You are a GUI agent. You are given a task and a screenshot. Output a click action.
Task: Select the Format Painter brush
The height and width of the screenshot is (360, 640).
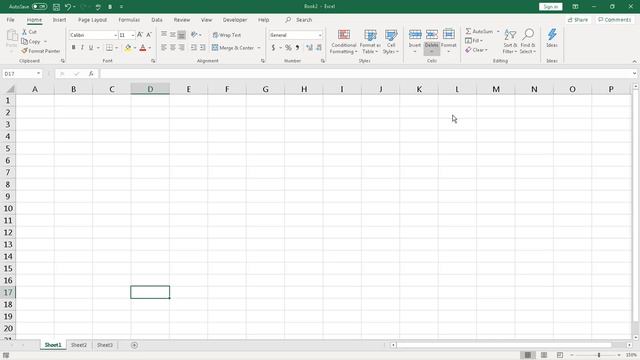24,51
